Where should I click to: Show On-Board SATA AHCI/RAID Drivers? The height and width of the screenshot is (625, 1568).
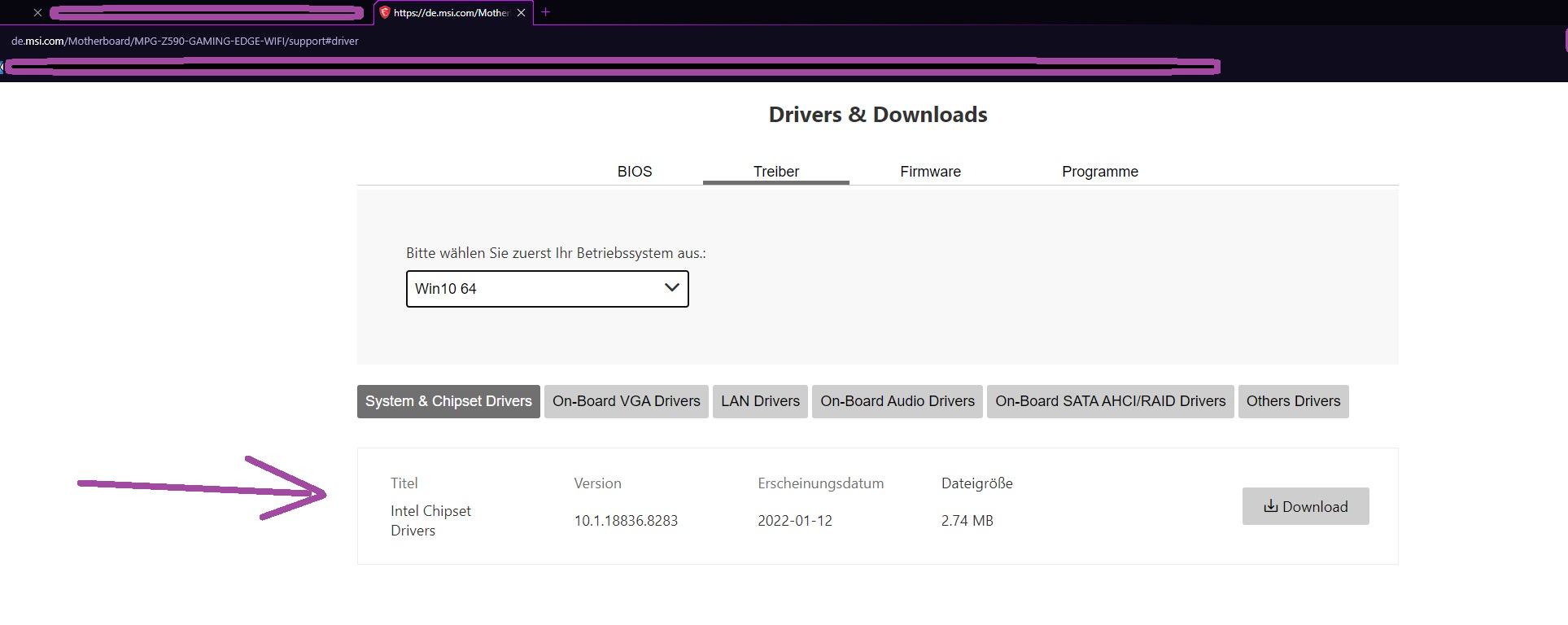tap(1111, 401)
